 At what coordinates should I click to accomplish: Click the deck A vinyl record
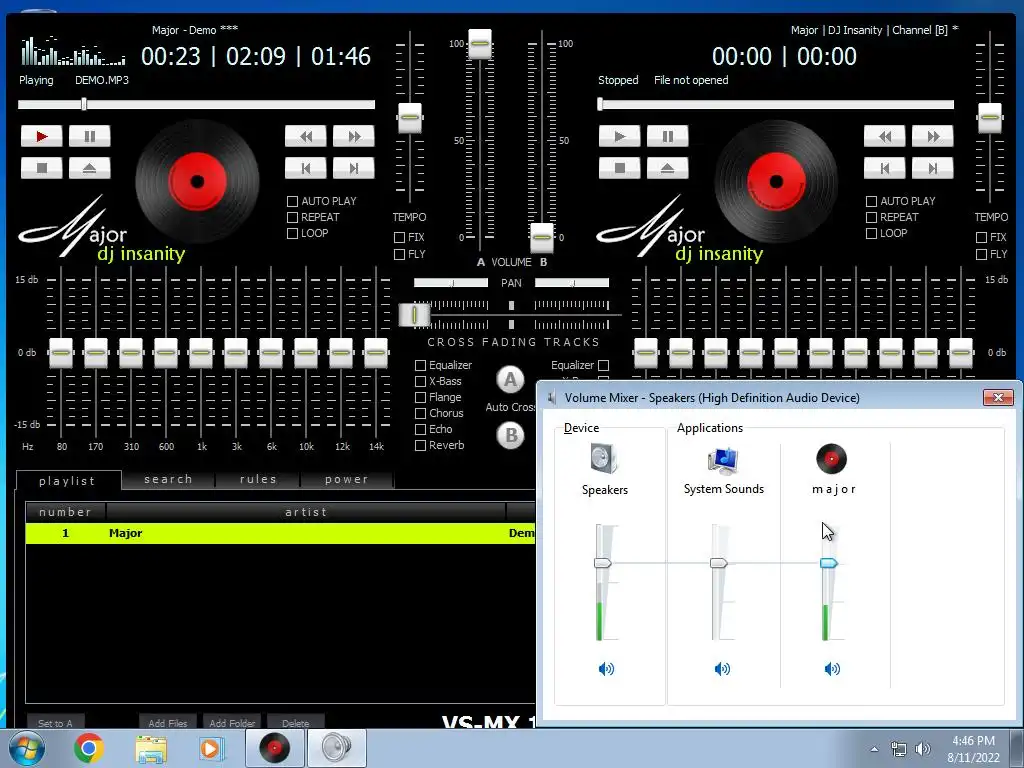pos(197,181)
